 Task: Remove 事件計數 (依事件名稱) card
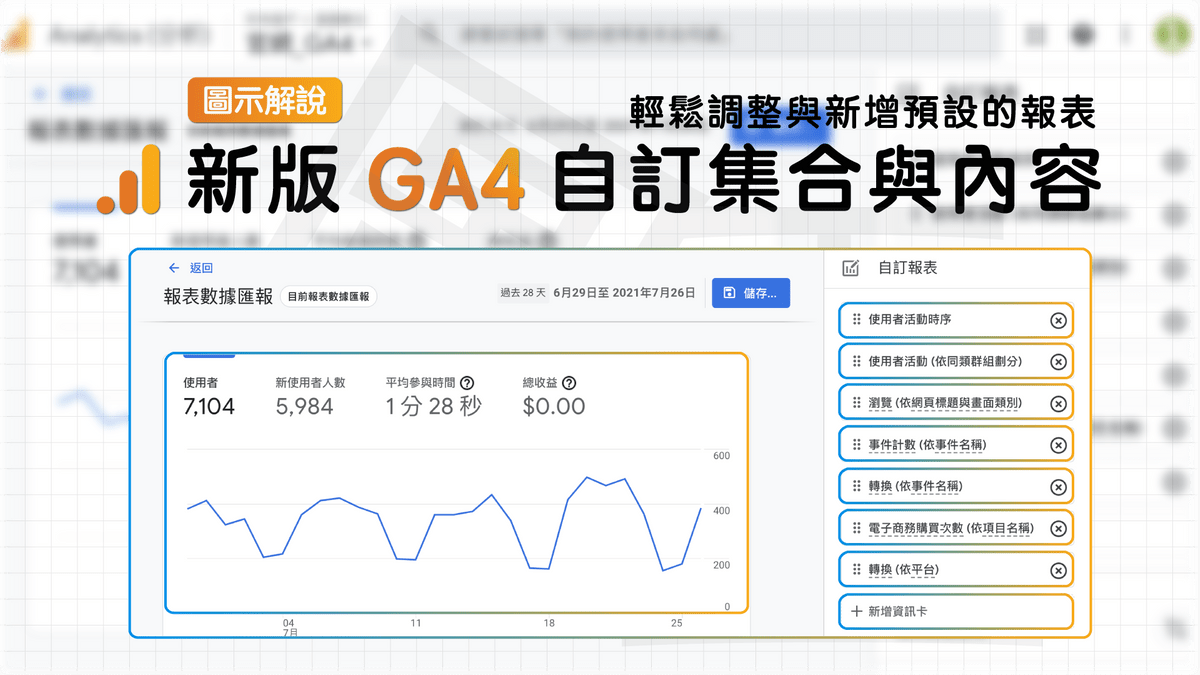[x=1058, y=445]
